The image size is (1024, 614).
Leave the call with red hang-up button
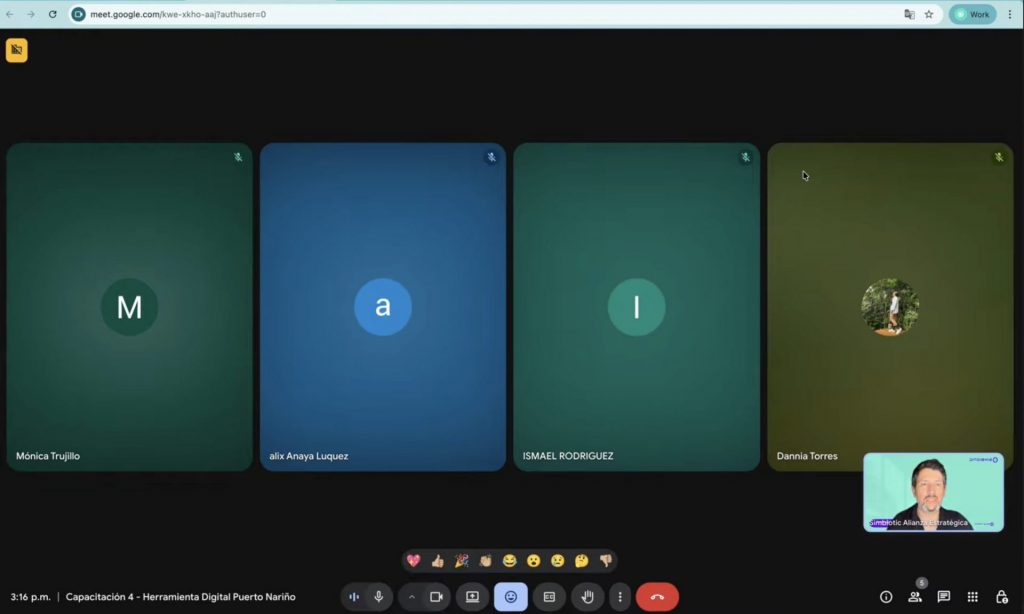[657, 597]
